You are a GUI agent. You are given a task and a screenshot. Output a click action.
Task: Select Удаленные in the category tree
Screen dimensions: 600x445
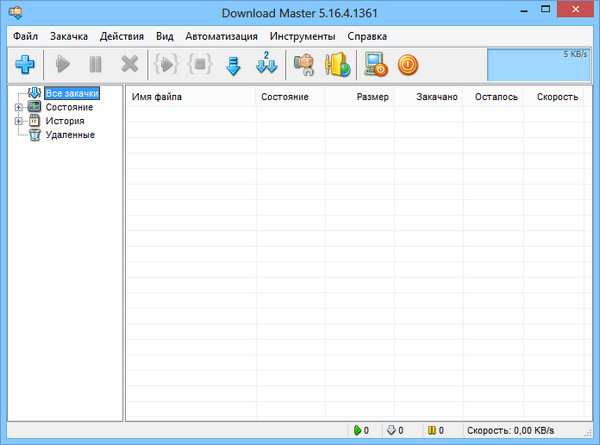70,135
